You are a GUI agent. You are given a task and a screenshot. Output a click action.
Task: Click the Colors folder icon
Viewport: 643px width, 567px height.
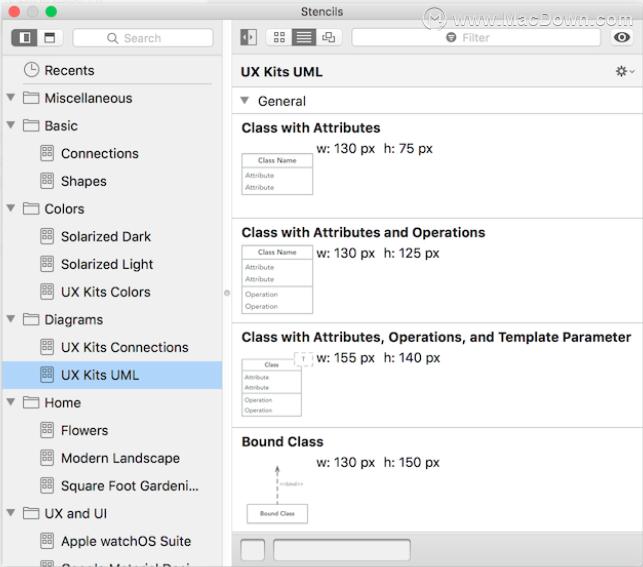coord(31,208)
